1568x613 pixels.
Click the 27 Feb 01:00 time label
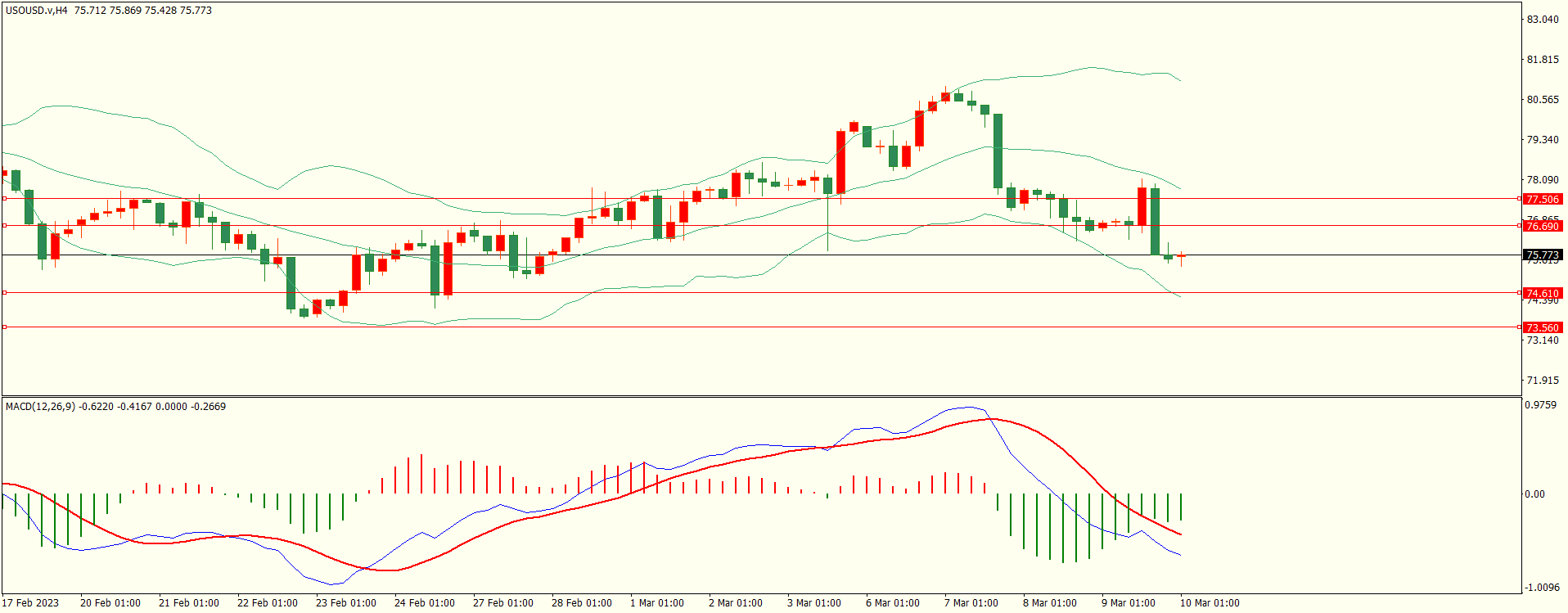[x=503, y=603]
